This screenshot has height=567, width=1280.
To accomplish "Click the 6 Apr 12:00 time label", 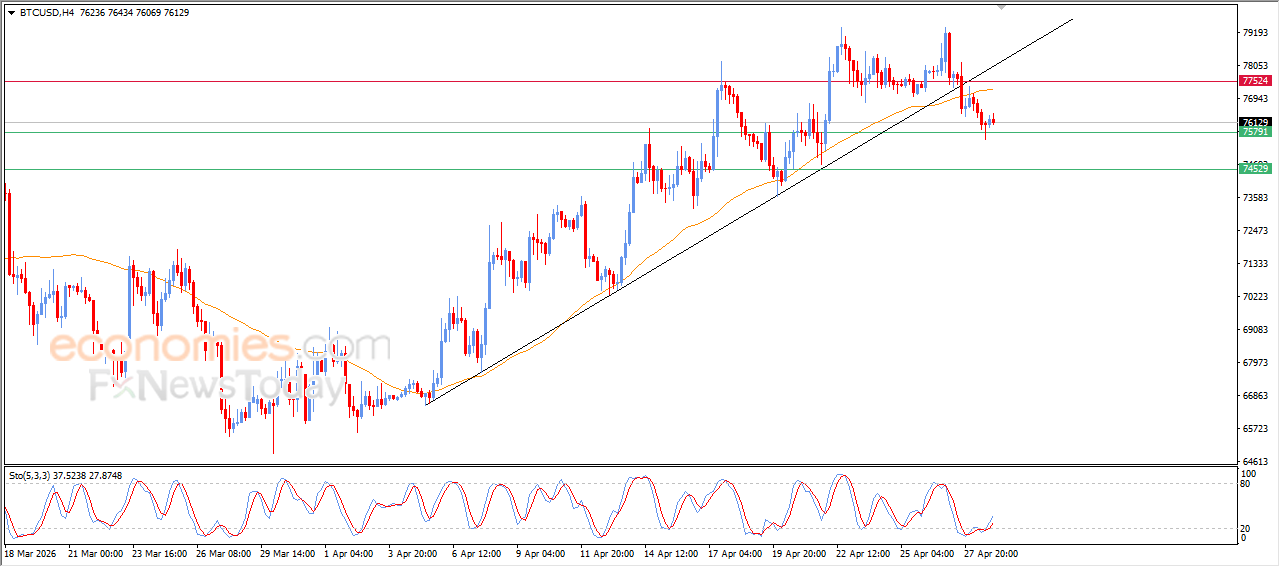I will pos(477,553).
